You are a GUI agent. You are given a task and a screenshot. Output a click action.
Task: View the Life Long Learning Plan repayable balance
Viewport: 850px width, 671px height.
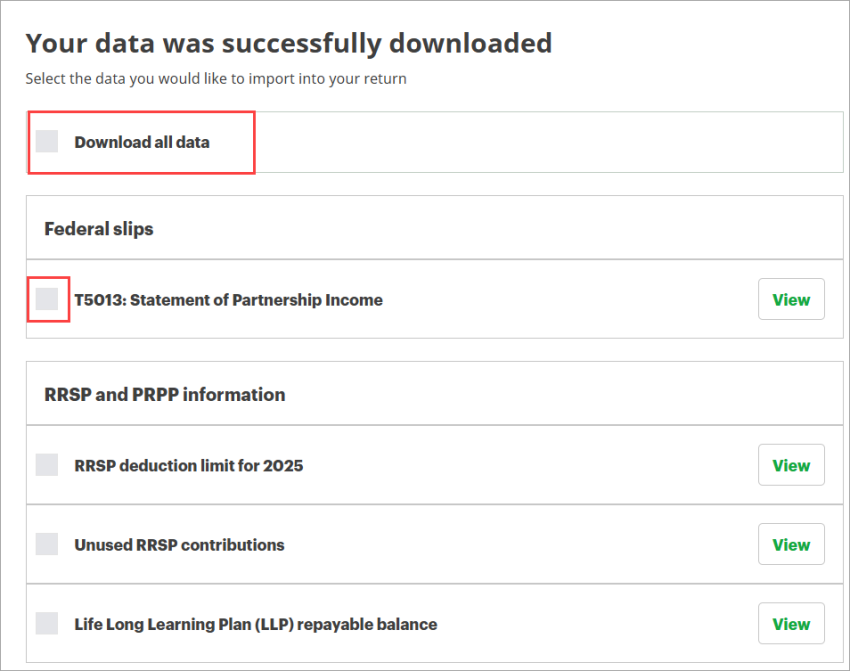(791, 623)
